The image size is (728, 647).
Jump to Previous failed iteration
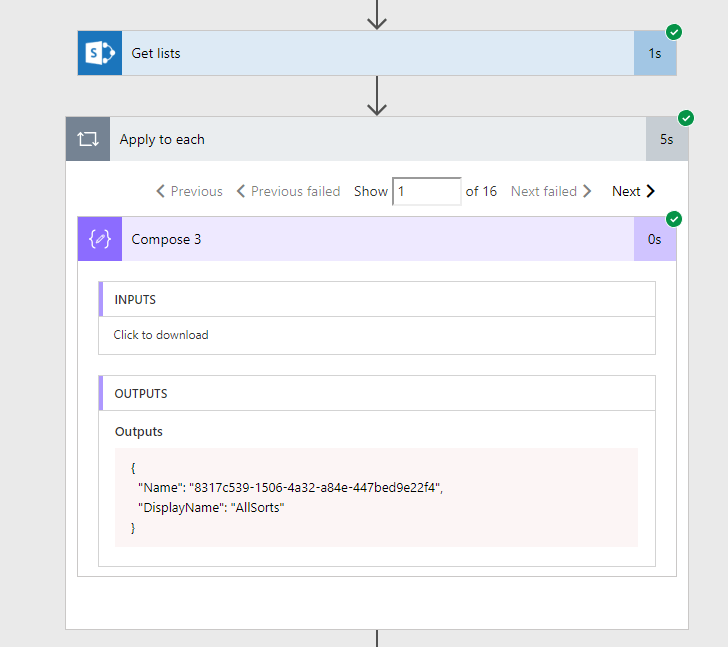(x=288, y=191)
